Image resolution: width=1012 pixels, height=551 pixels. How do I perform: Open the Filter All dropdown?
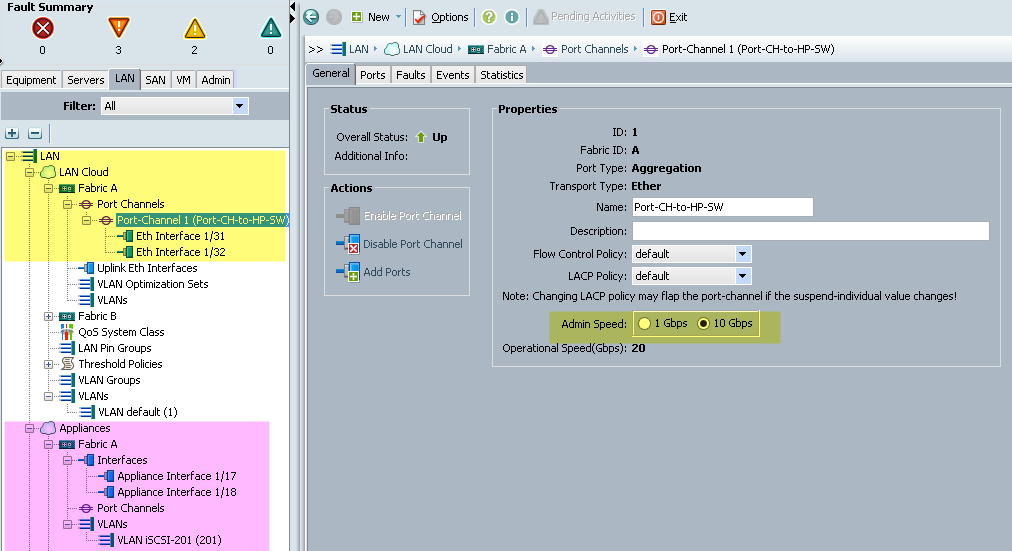pos(239,106)
